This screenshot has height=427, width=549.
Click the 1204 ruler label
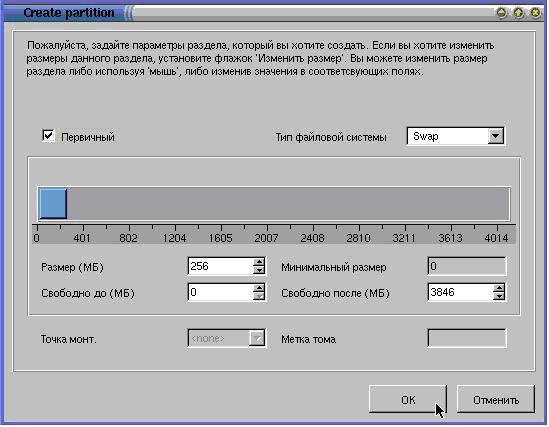(174, 238)
